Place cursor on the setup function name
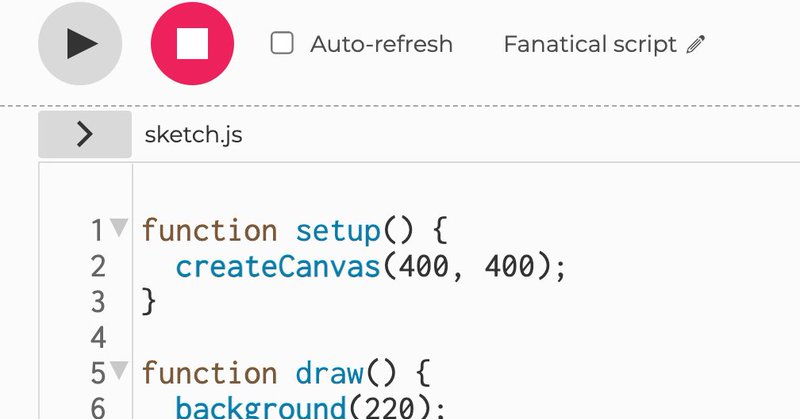 (338, 231)
